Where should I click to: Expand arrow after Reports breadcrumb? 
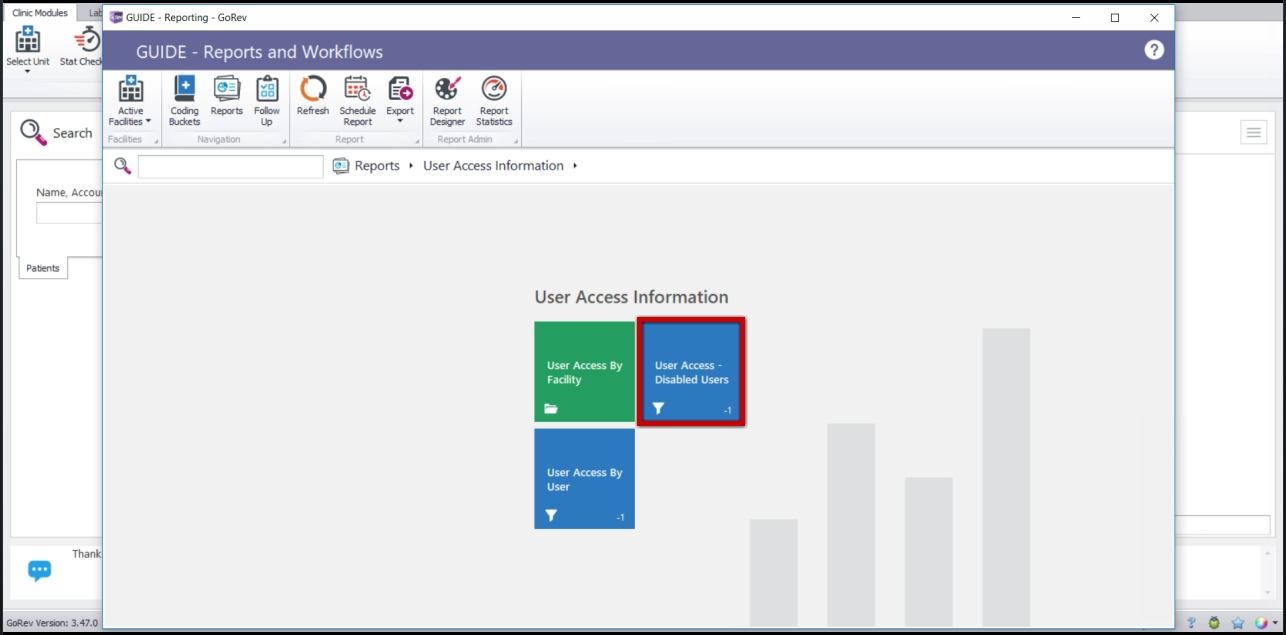coord(411,166)
